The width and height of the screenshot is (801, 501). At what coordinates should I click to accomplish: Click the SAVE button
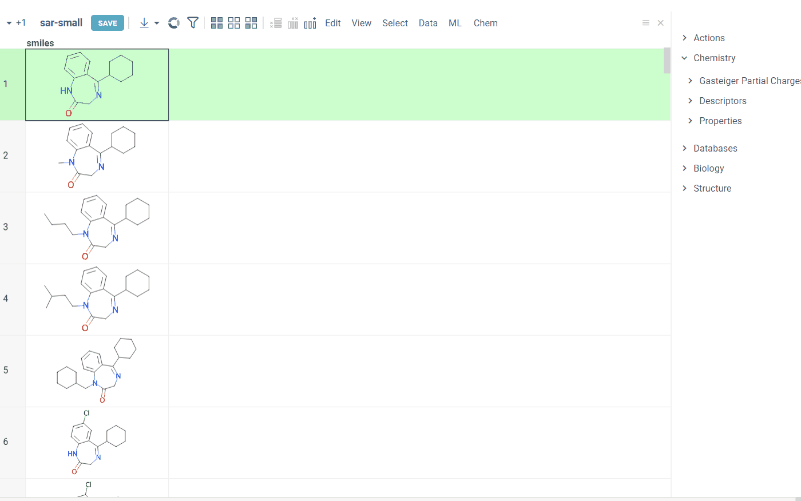coord(107,23)
